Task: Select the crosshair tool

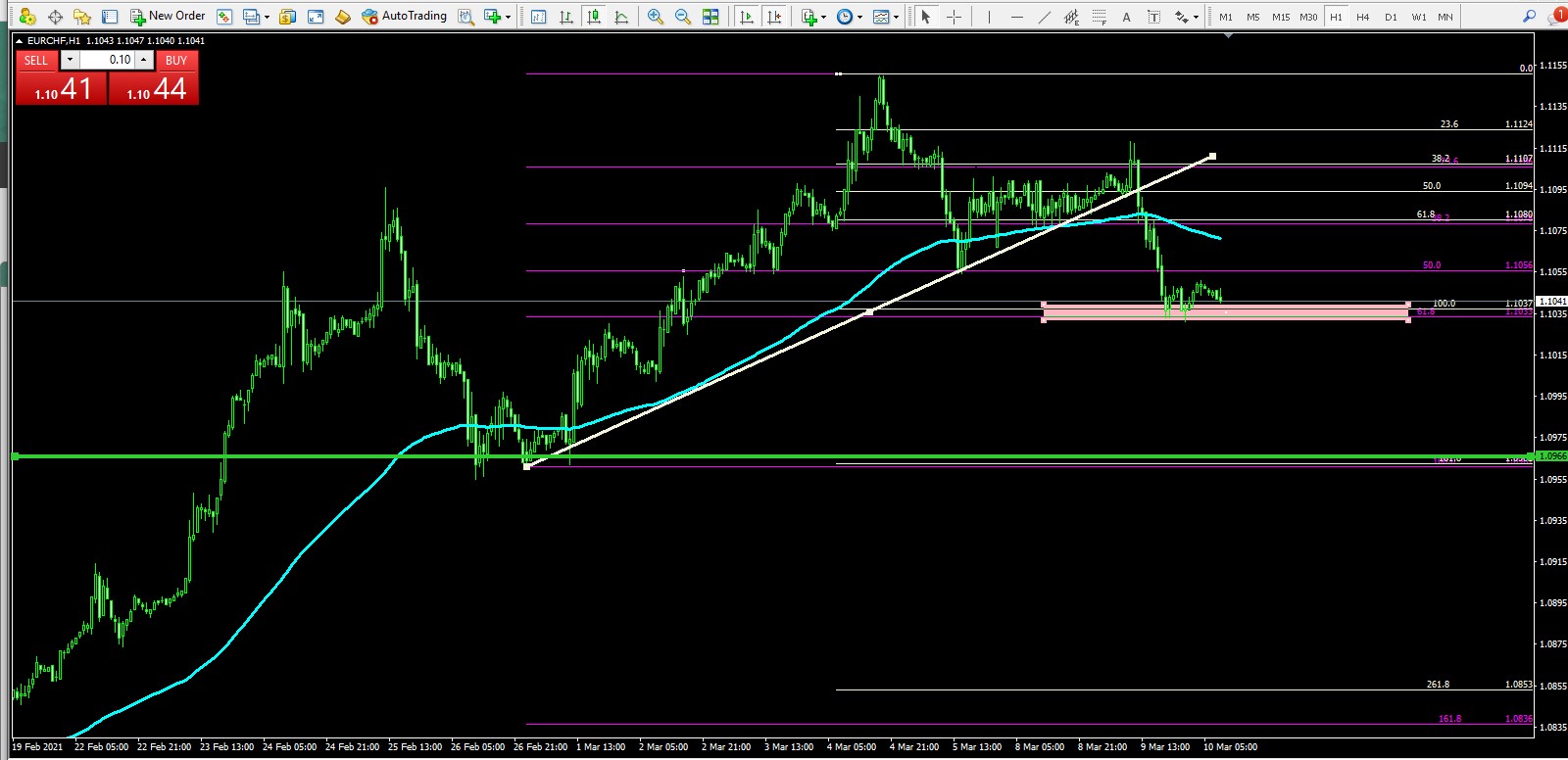Action: (954, 17)
